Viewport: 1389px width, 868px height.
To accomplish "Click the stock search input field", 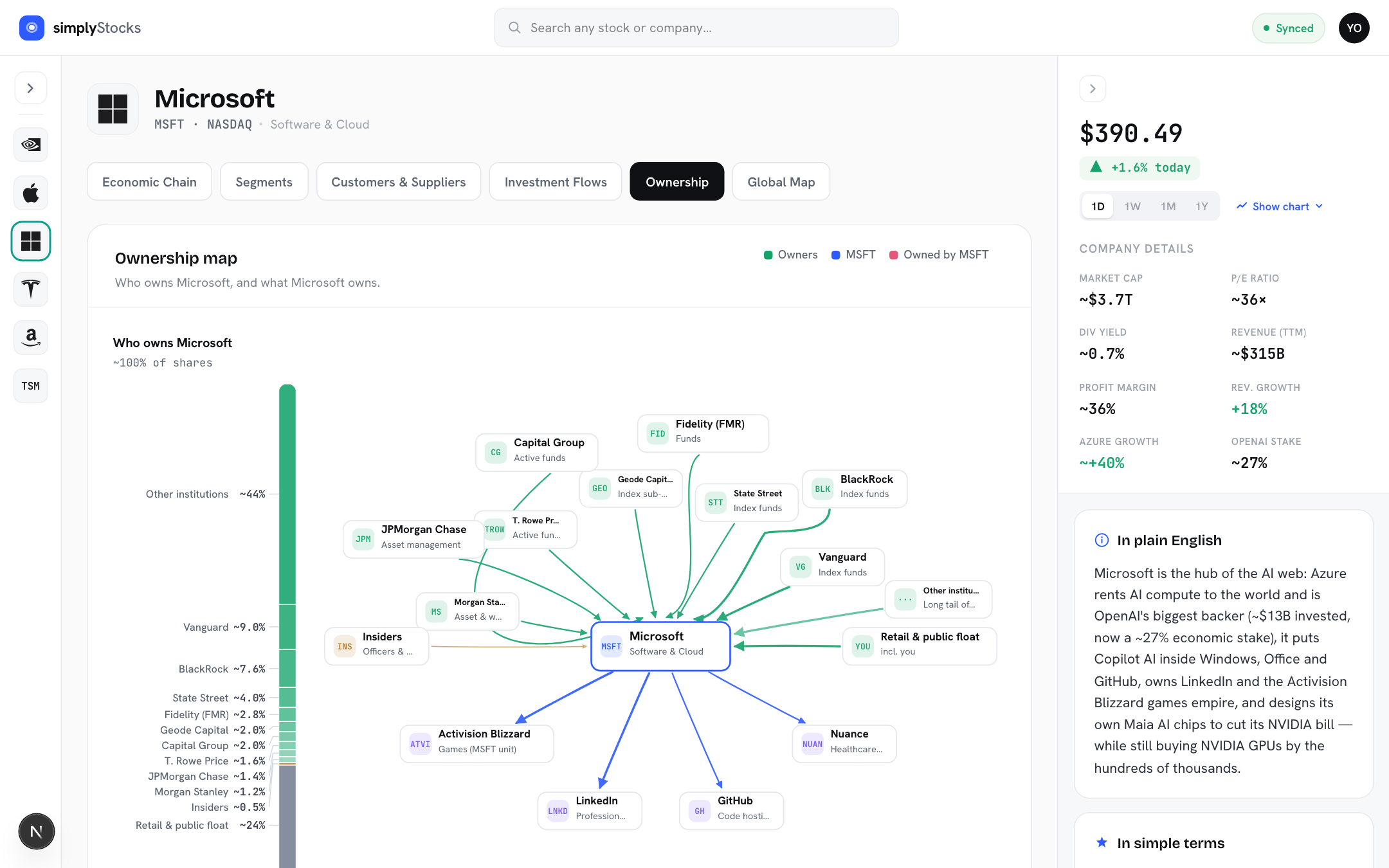I will [x=696, y=28].
